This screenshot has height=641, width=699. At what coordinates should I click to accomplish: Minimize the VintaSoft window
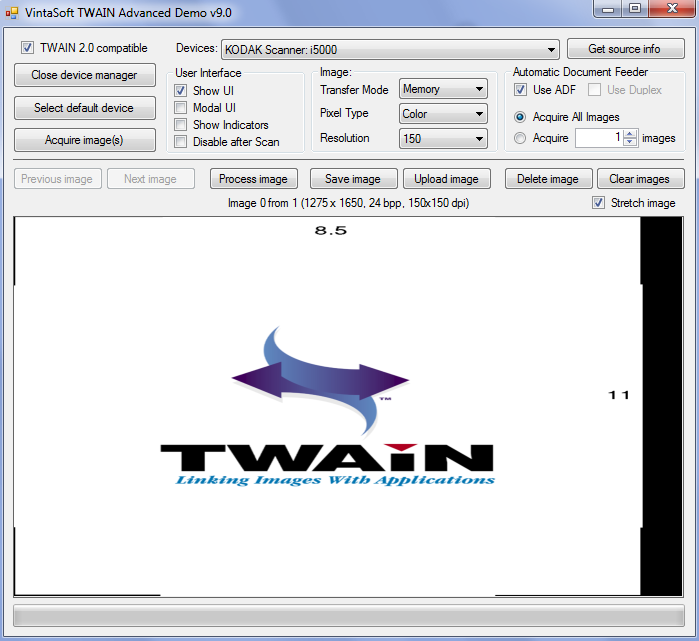(x=608, y=9)
